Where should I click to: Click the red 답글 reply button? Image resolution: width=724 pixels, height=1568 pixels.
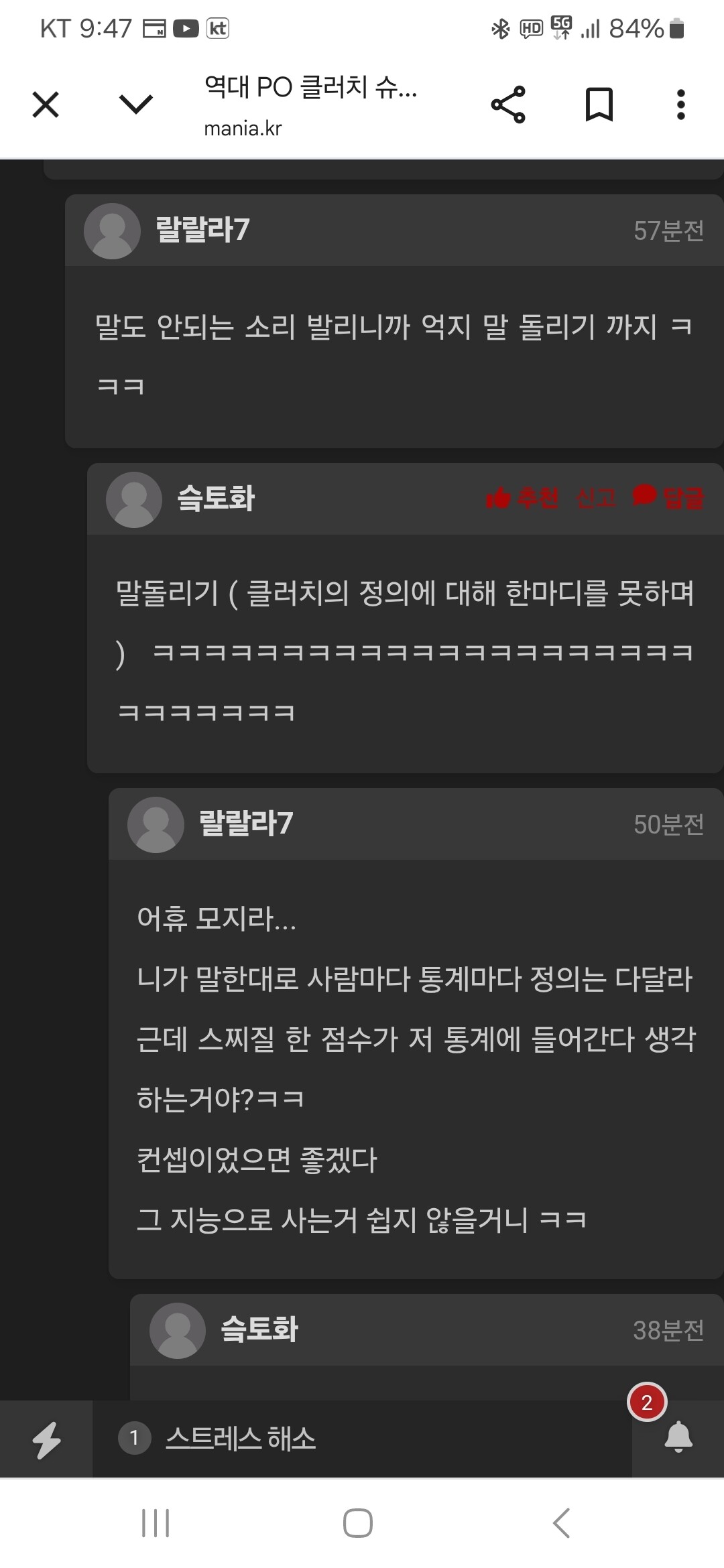tap(668, 497)
